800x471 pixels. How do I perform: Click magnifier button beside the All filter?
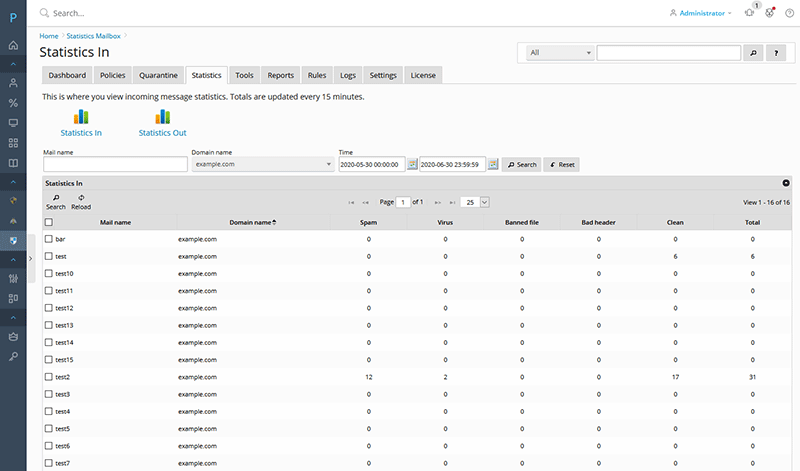point(753,53)
